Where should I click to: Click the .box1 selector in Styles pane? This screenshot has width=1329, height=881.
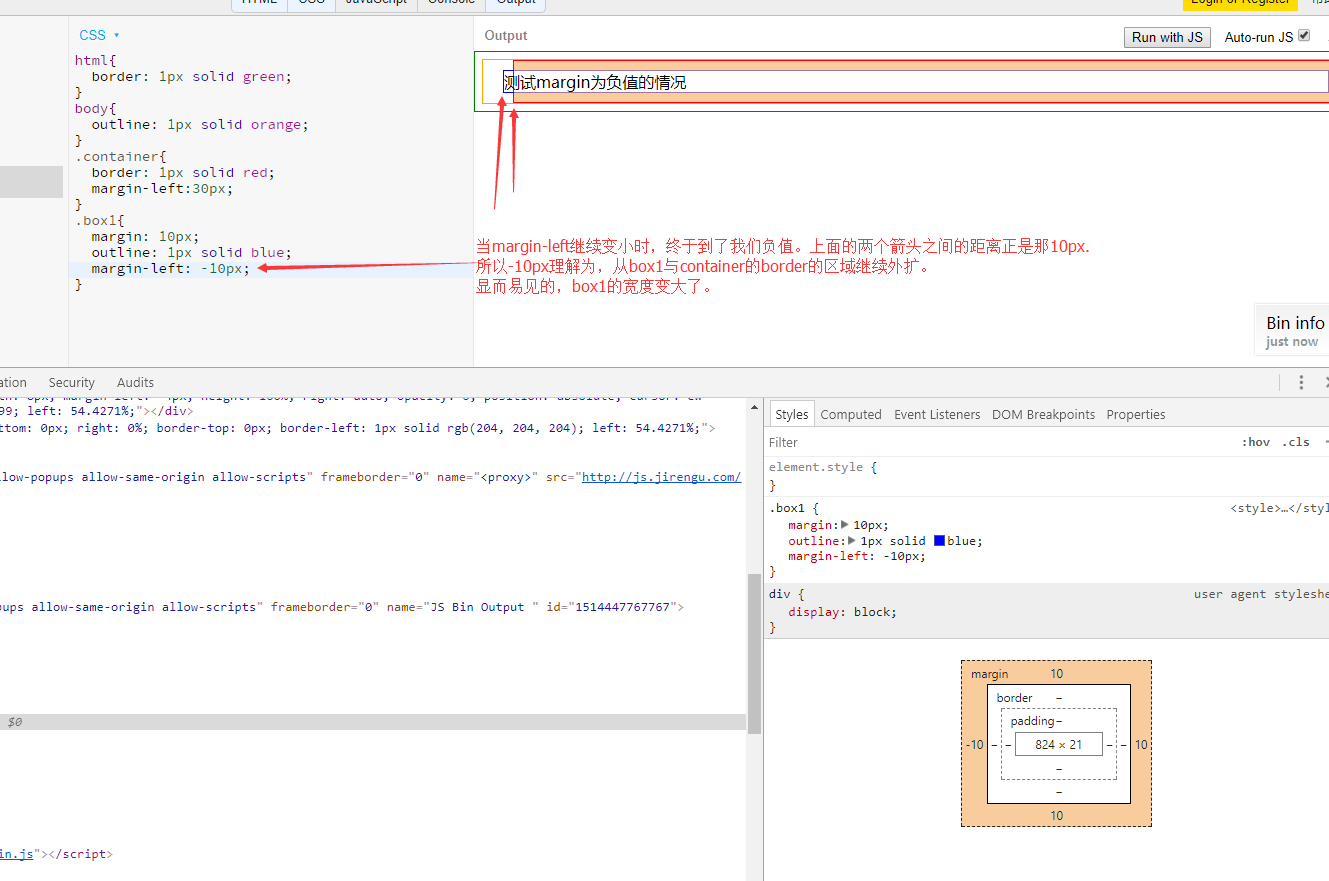click(789, 509)
